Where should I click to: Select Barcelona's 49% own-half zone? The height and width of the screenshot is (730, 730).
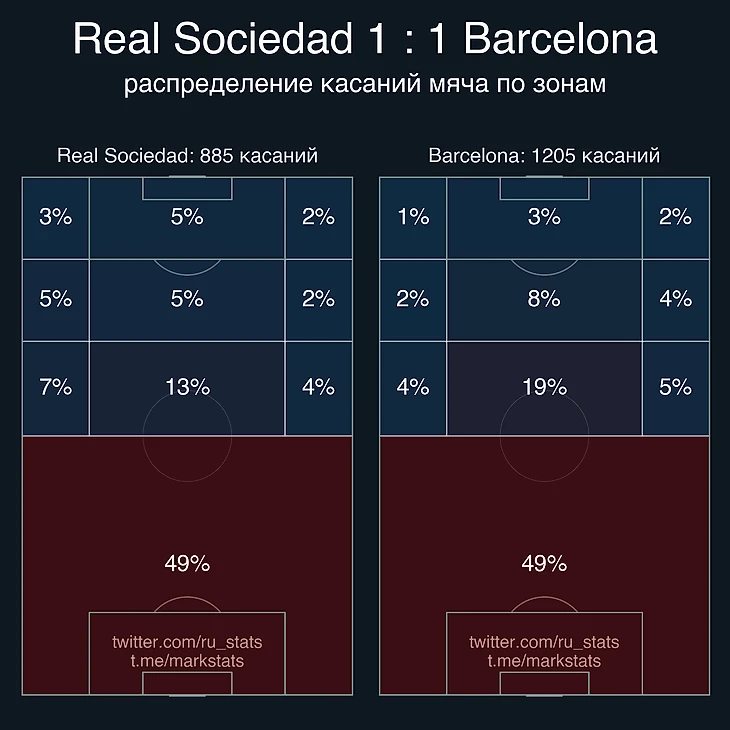point(544,565)
